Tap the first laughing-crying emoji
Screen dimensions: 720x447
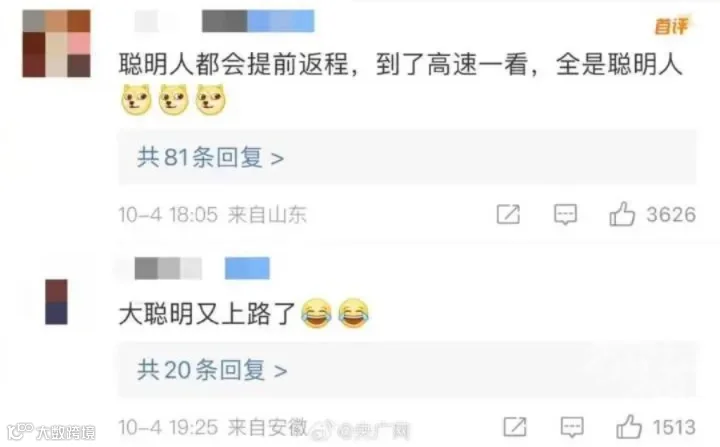(x=316, y=313)
